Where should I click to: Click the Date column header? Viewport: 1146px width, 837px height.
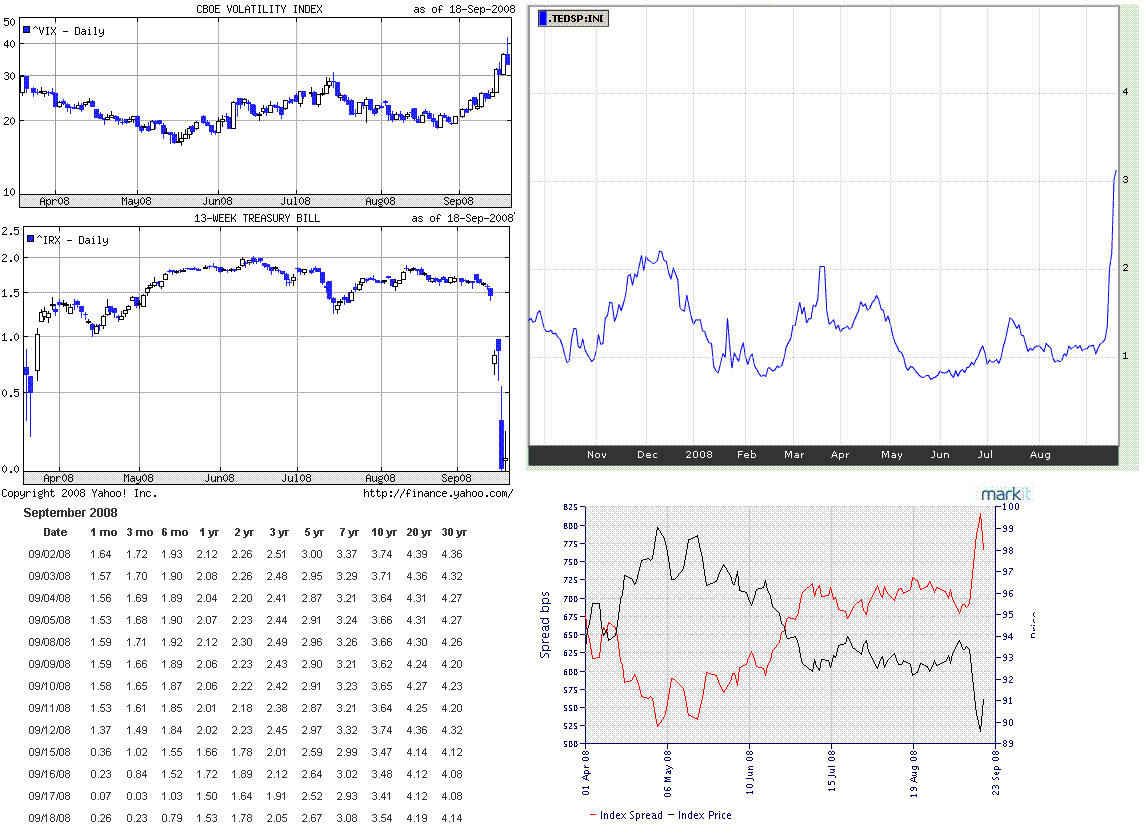coord(55,532)
